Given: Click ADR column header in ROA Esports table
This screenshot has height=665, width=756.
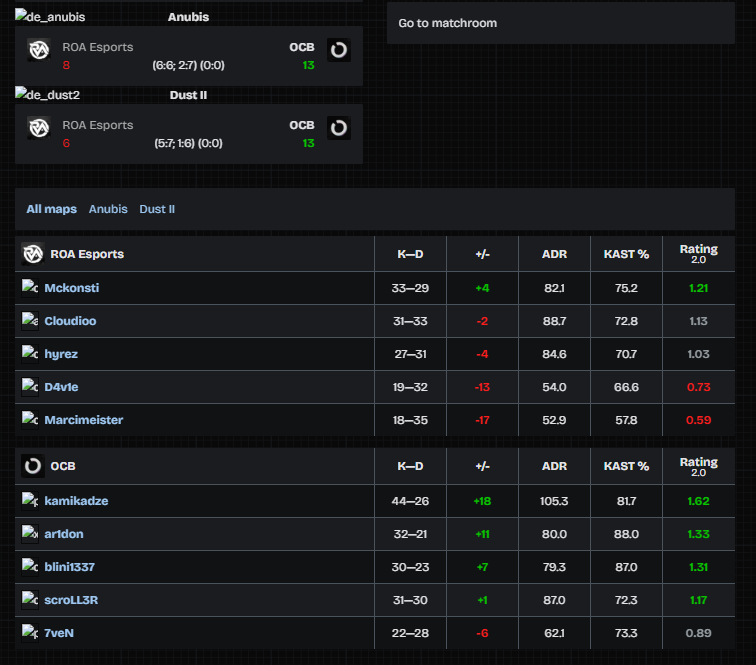Looking at the screenshot, I should point(554,254).
